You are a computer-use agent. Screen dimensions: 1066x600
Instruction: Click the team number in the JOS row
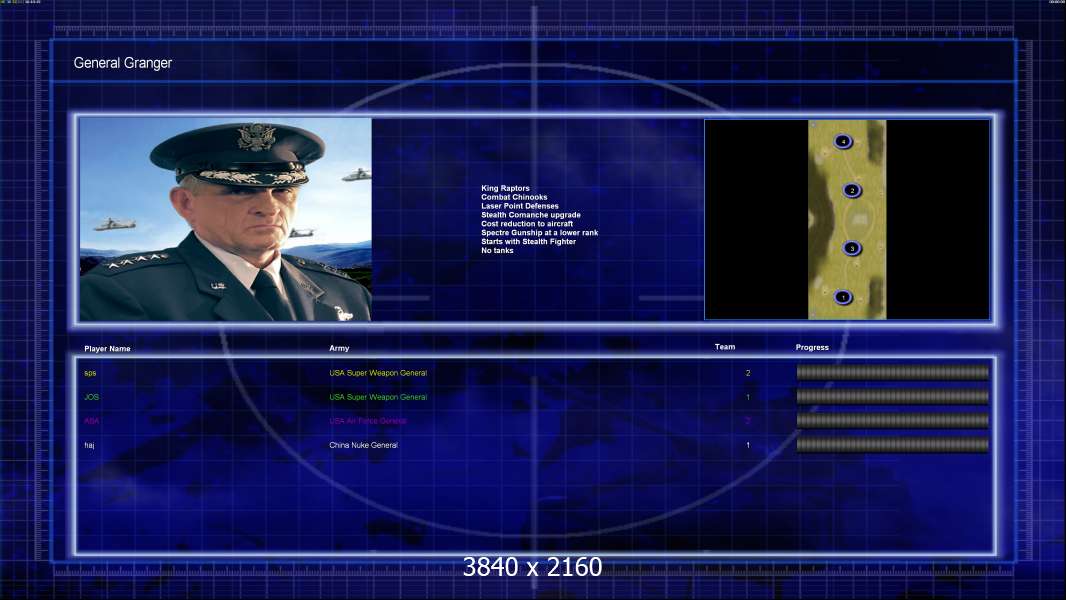[x=748, y=397]
